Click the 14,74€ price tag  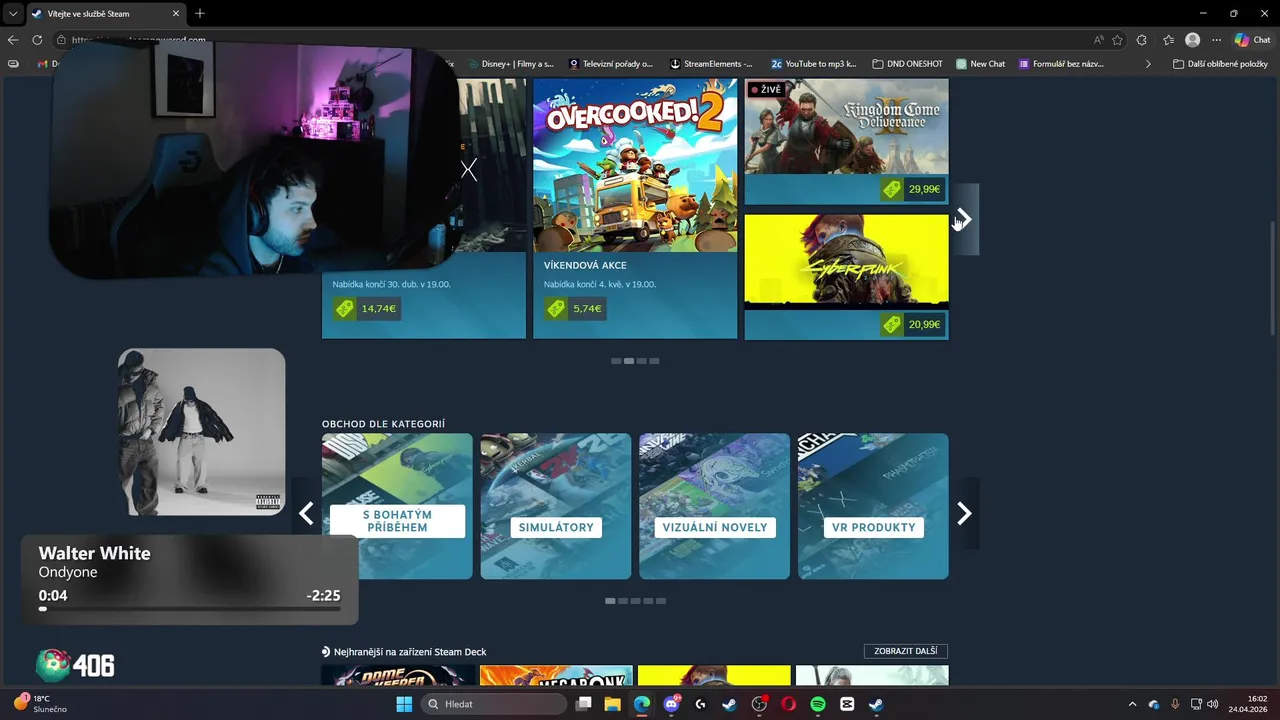pyautogui.click(x=365, y=309)
